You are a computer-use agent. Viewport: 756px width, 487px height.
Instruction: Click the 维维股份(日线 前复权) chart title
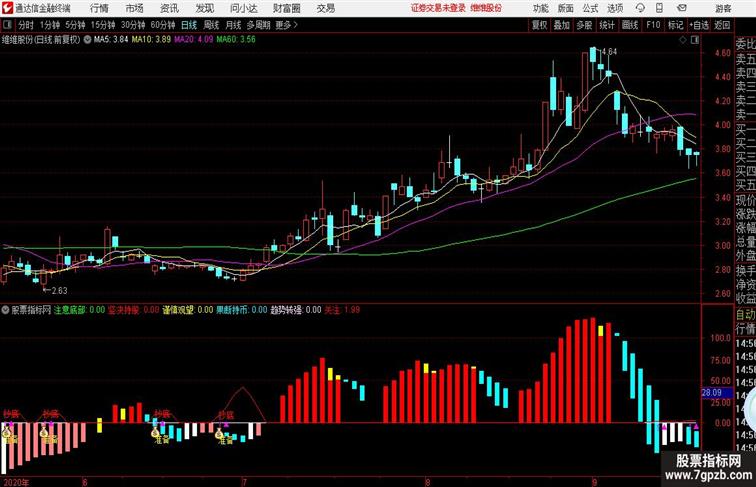point(41,40)
